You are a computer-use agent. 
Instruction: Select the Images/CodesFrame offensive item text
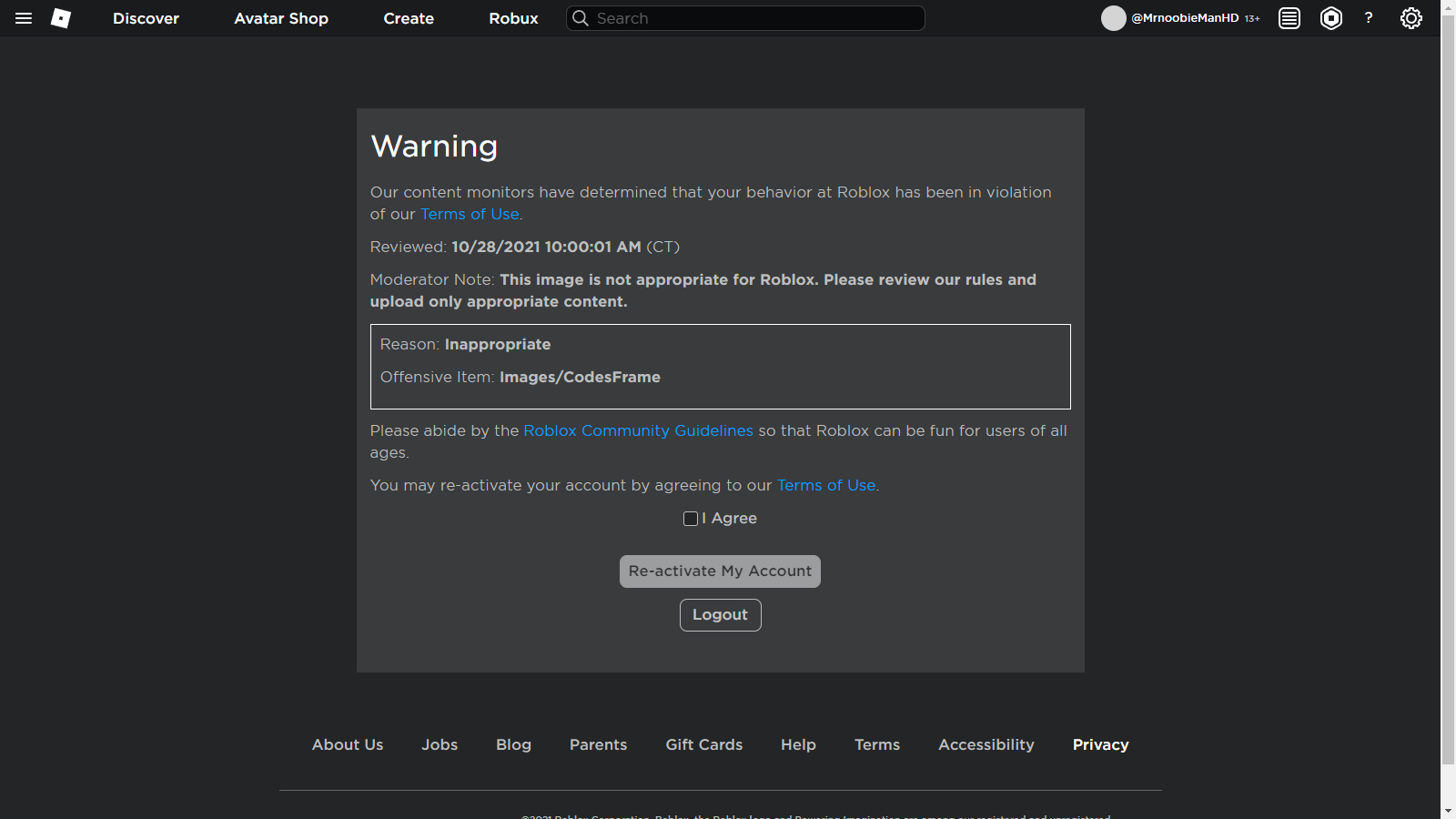pyautogui.click(x=580, y=377)
